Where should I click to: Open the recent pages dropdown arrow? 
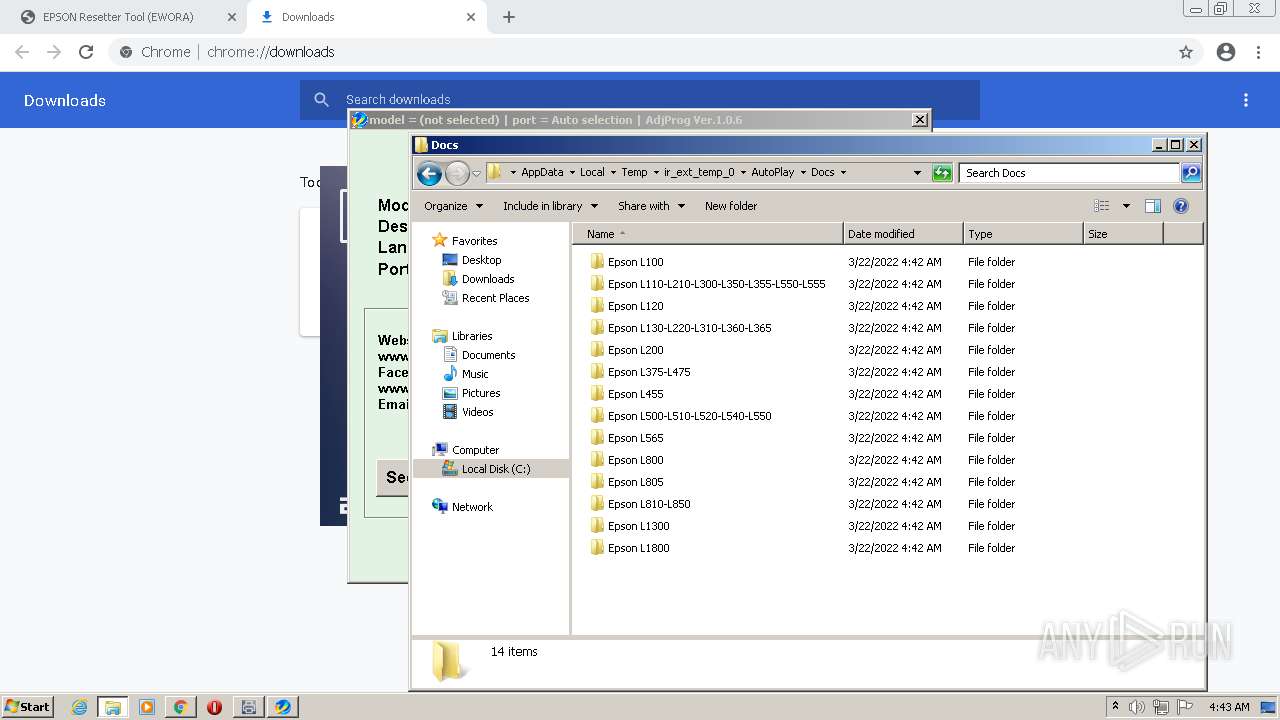477,173
